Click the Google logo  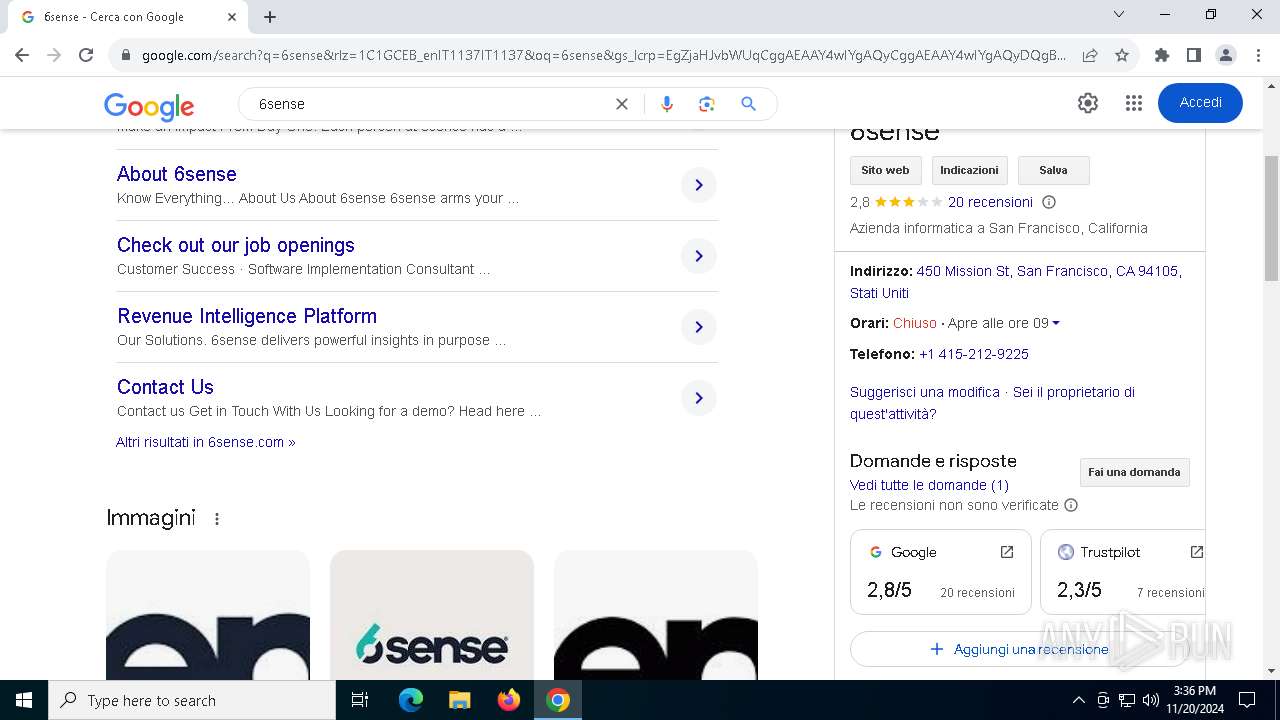pyautogui.click(x=149, y=106)
